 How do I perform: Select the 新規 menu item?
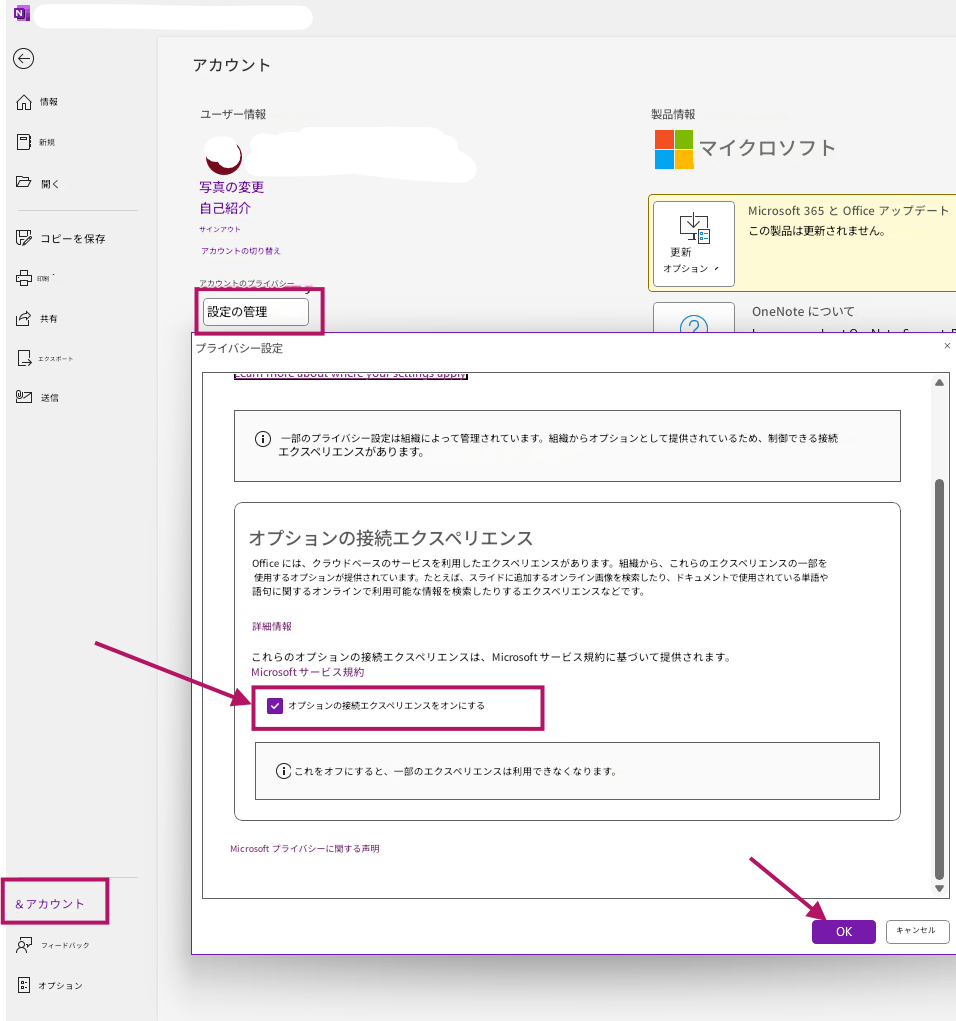point(47,143)
